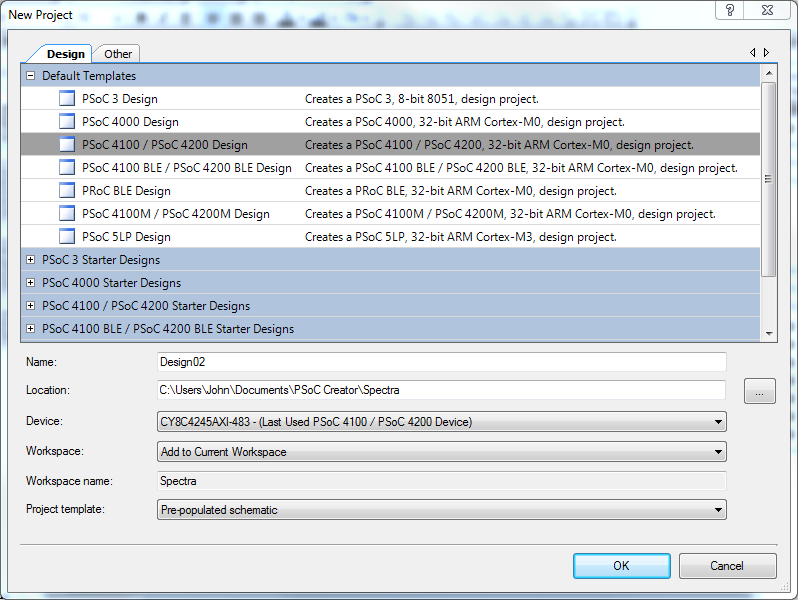Expand PSoC 3 Starter Designs group

(31, 260)
